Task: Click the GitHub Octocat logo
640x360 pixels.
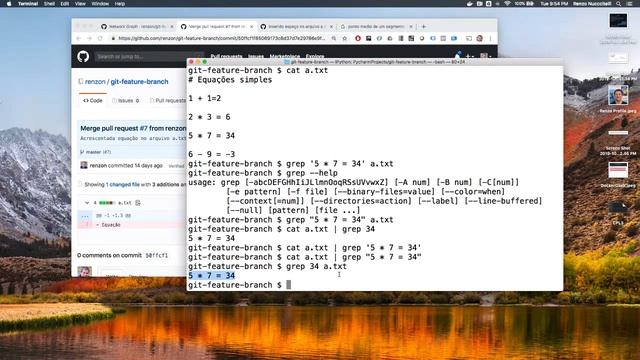Action: tap(83, 56)
